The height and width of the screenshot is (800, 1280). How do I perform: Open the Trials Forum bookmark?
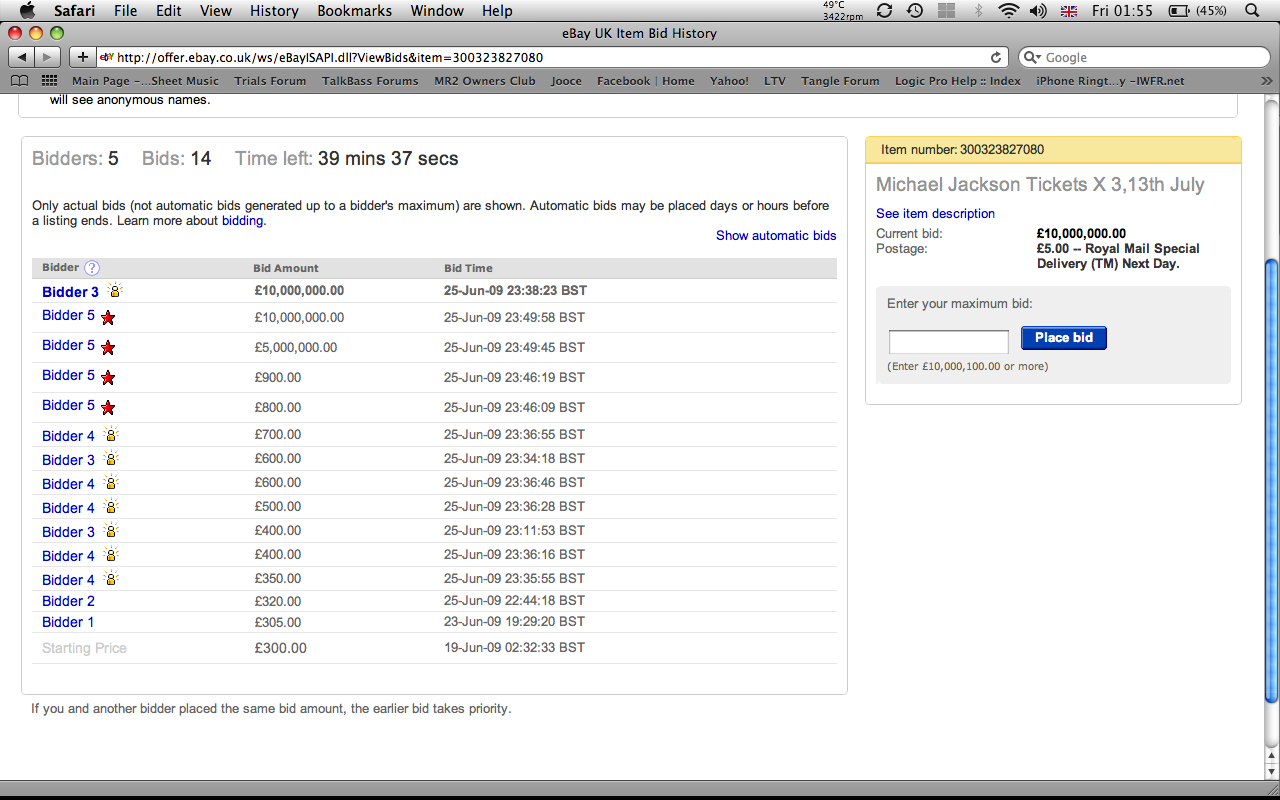pos(270,81)
